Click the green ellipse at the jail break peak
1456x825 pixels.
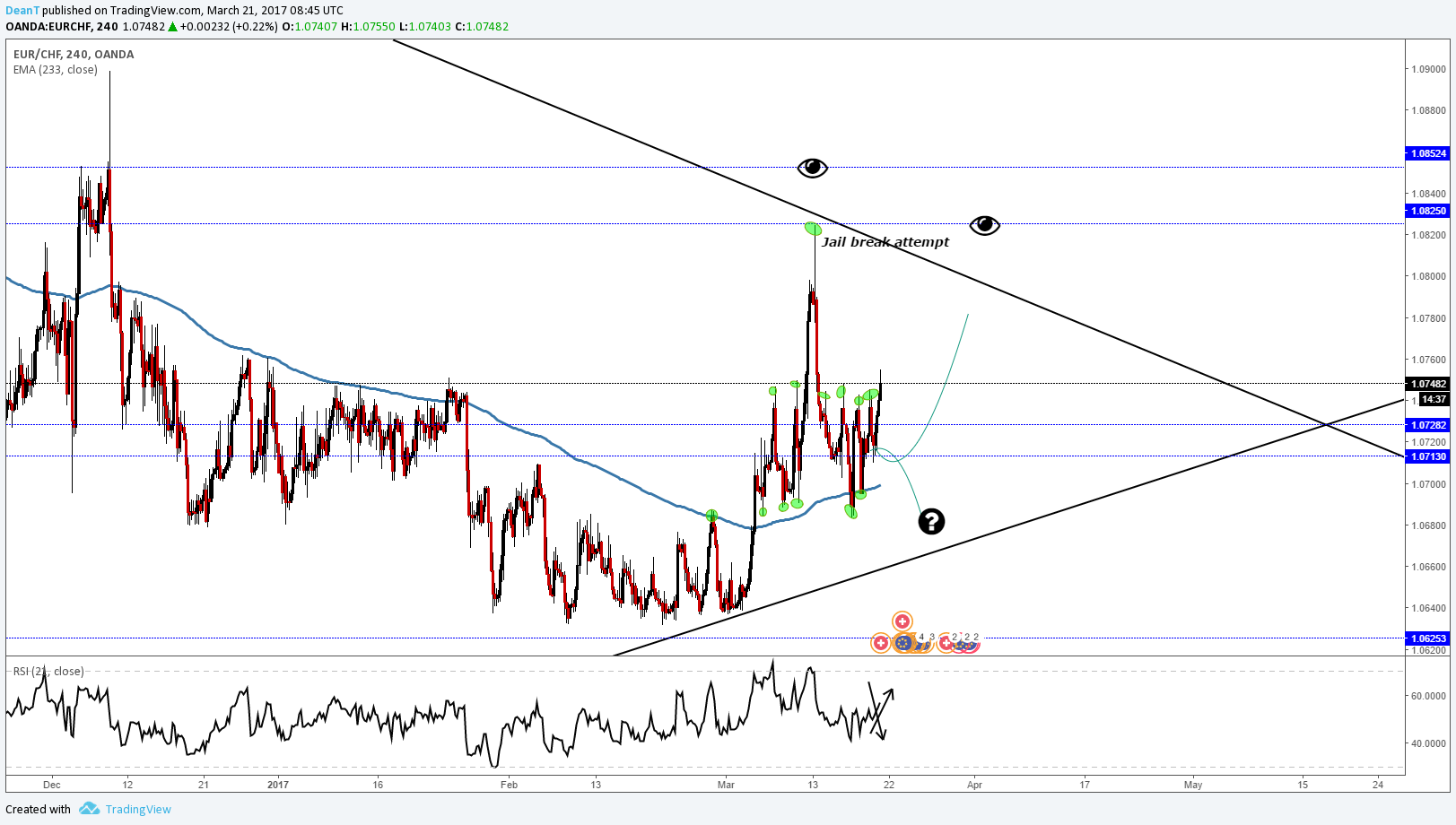click(813, 229)
